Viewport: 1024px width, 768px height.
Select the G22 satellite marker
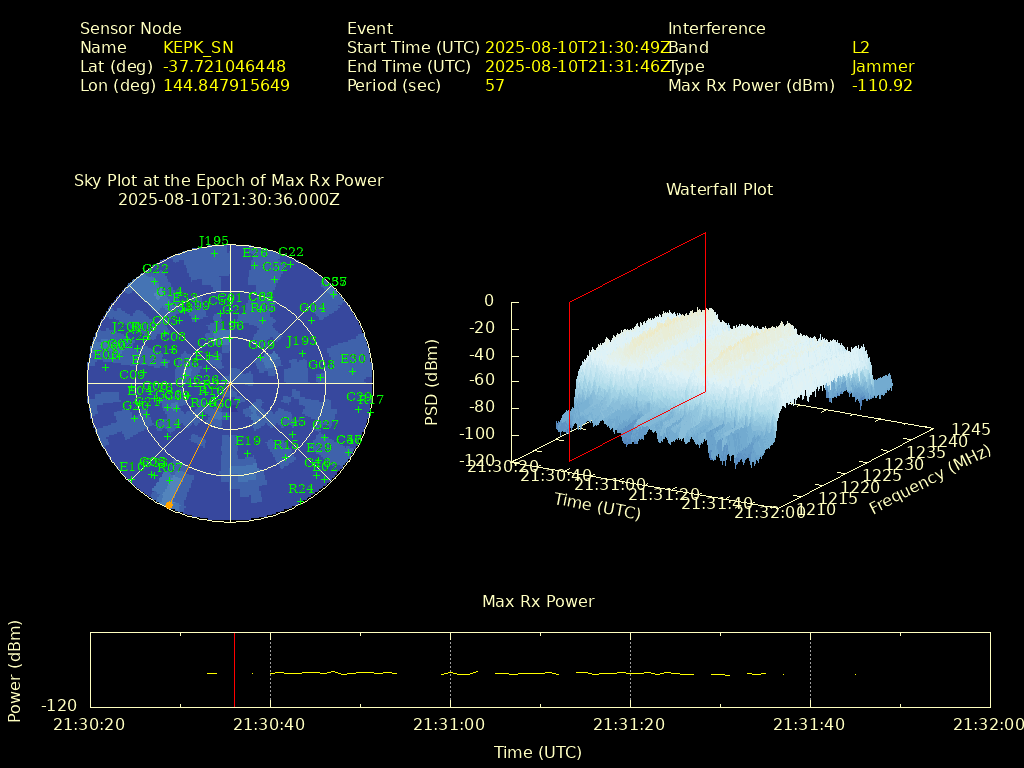pos(155,280)
